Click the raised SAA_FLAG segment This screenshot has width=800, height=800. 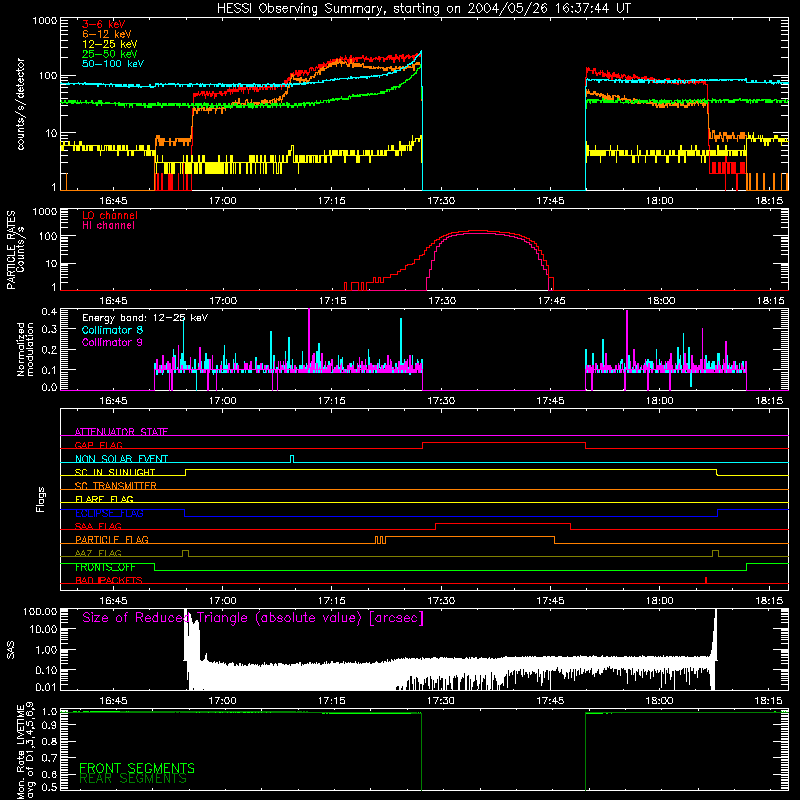pyautogui.click(x=503, y=523)
